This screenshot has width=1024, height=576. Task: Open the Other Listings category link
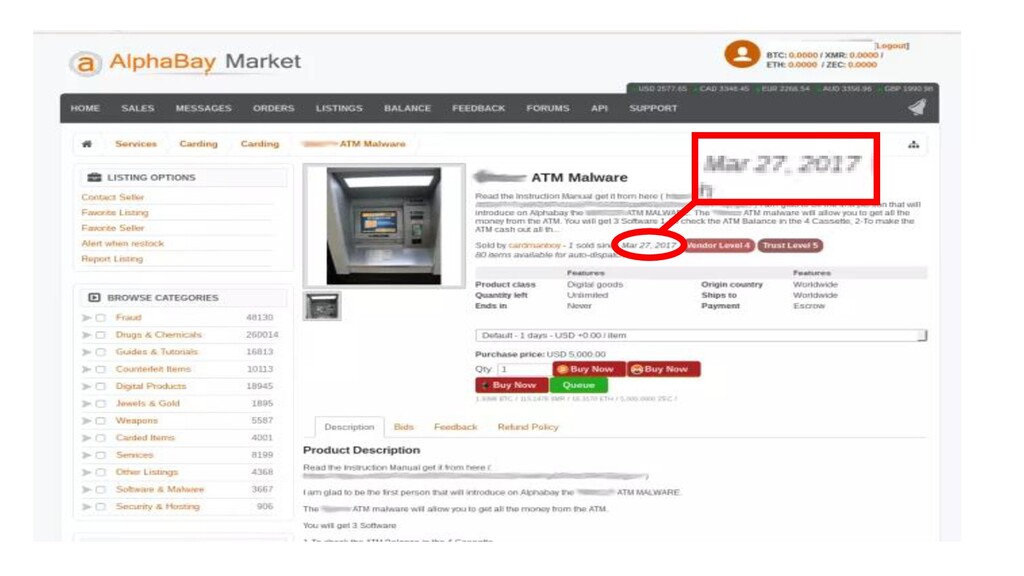click(146, 472)
